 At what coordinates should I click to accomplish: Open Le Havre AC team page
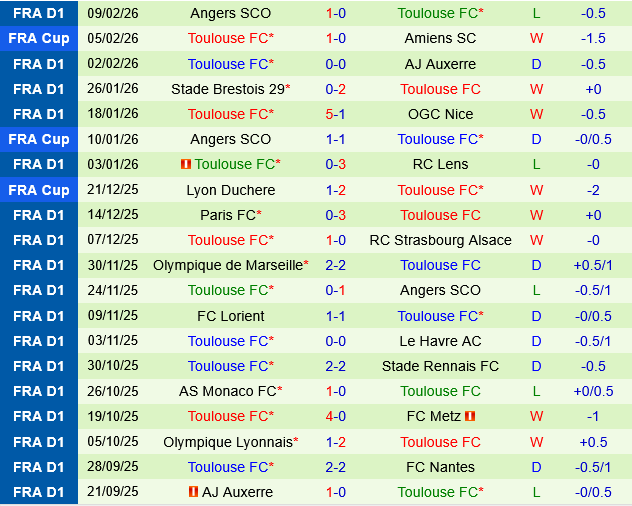pyautogui.click(x=440, y=341)
